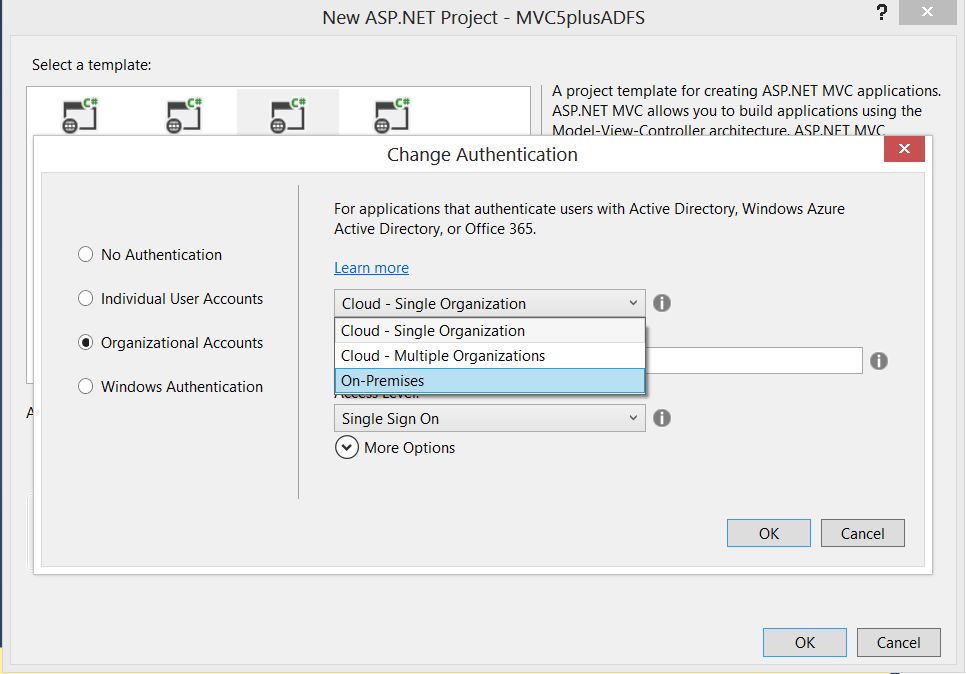The image size is (966, 674).
Task: Select the highlighted third template icon
Action: click(288, 116)
